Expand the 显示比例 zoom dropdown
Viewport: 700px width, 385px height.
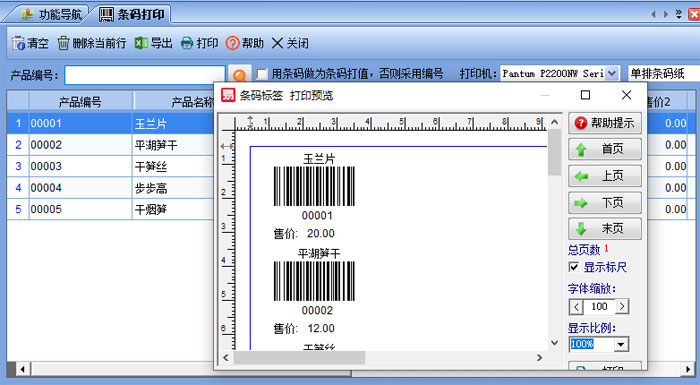click(621, 344)
